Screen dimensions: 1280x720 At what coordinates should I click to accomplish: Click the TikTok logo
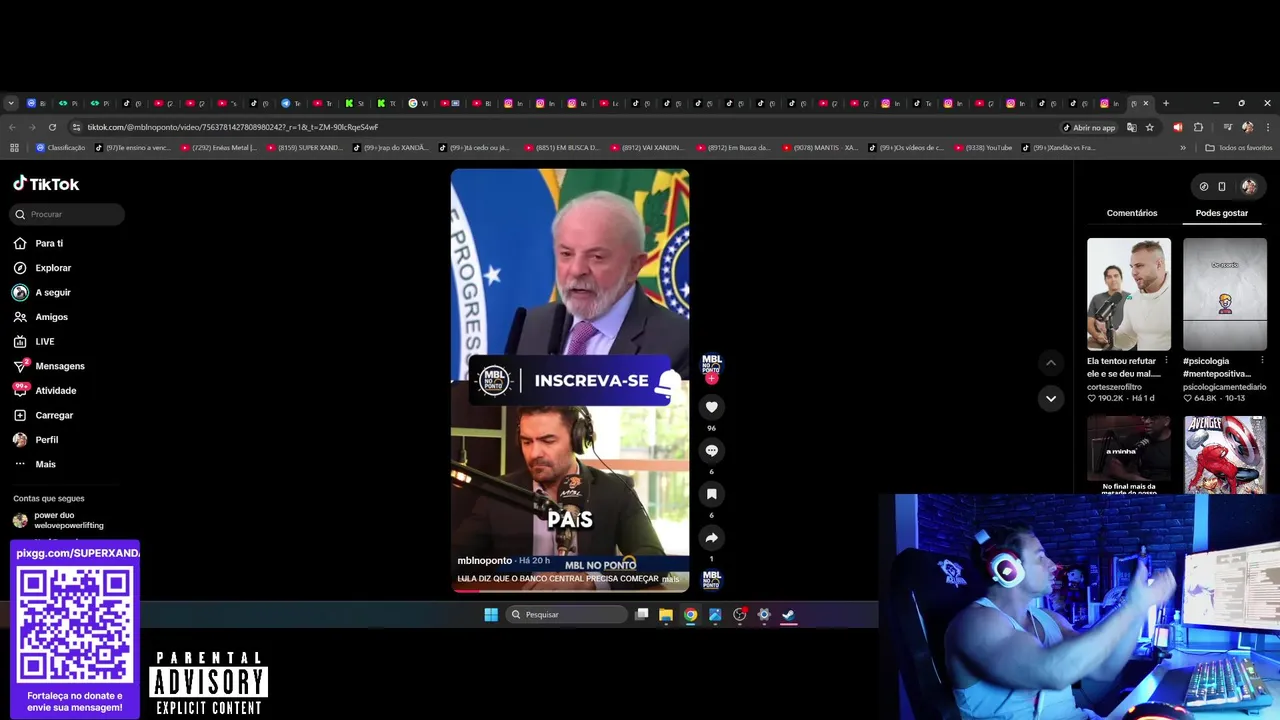point(46,184)
